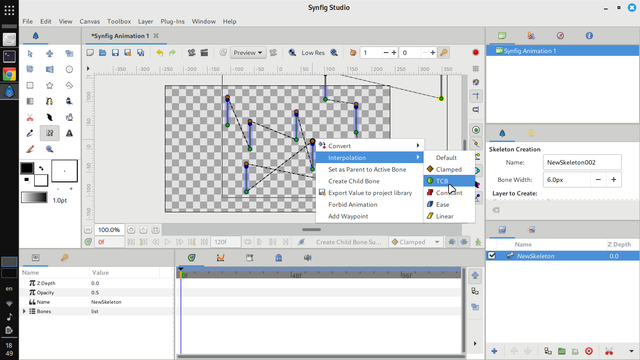This screenshot has height=360, width=640.
Task: Select the Gradient tool
Action: pyautogui.click(x=30, y=101)
